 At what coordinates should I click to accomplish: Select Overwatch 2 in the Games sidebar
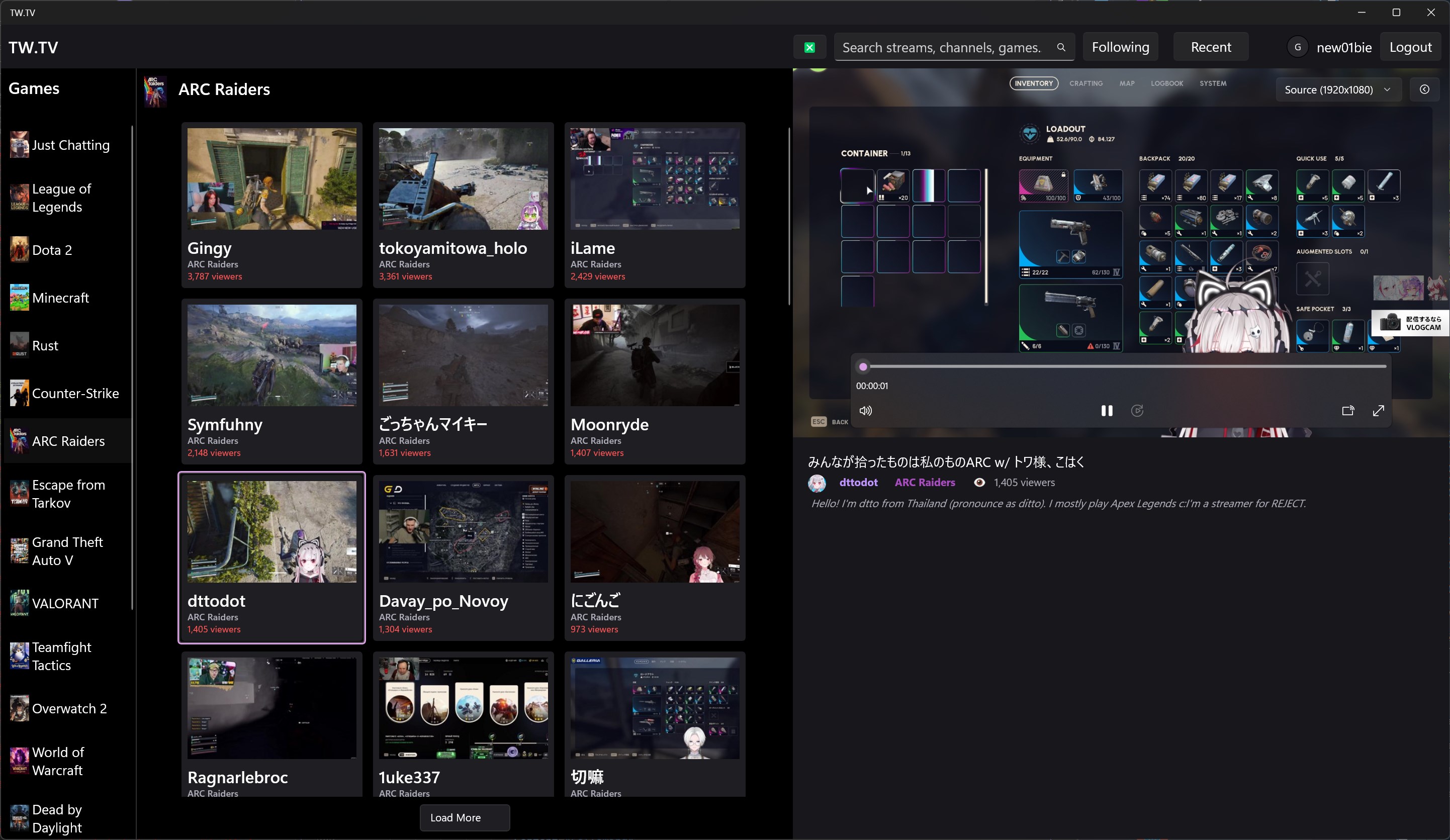pyautogui.click(x=68, y=708)
